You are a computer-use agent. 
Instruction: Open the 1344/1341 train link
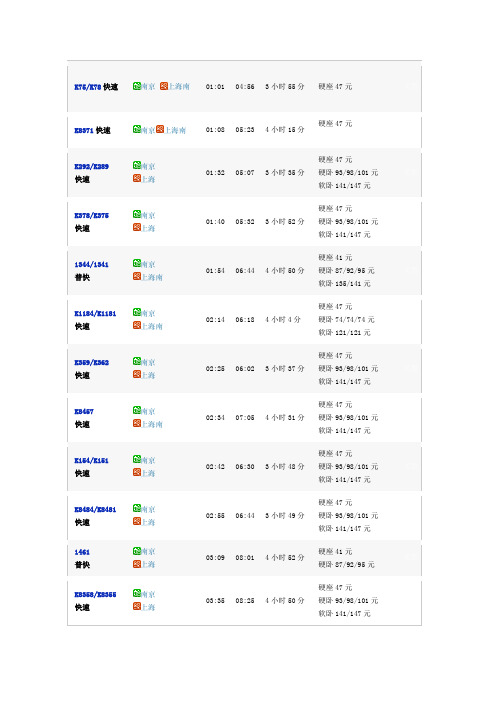coord(91,264)
